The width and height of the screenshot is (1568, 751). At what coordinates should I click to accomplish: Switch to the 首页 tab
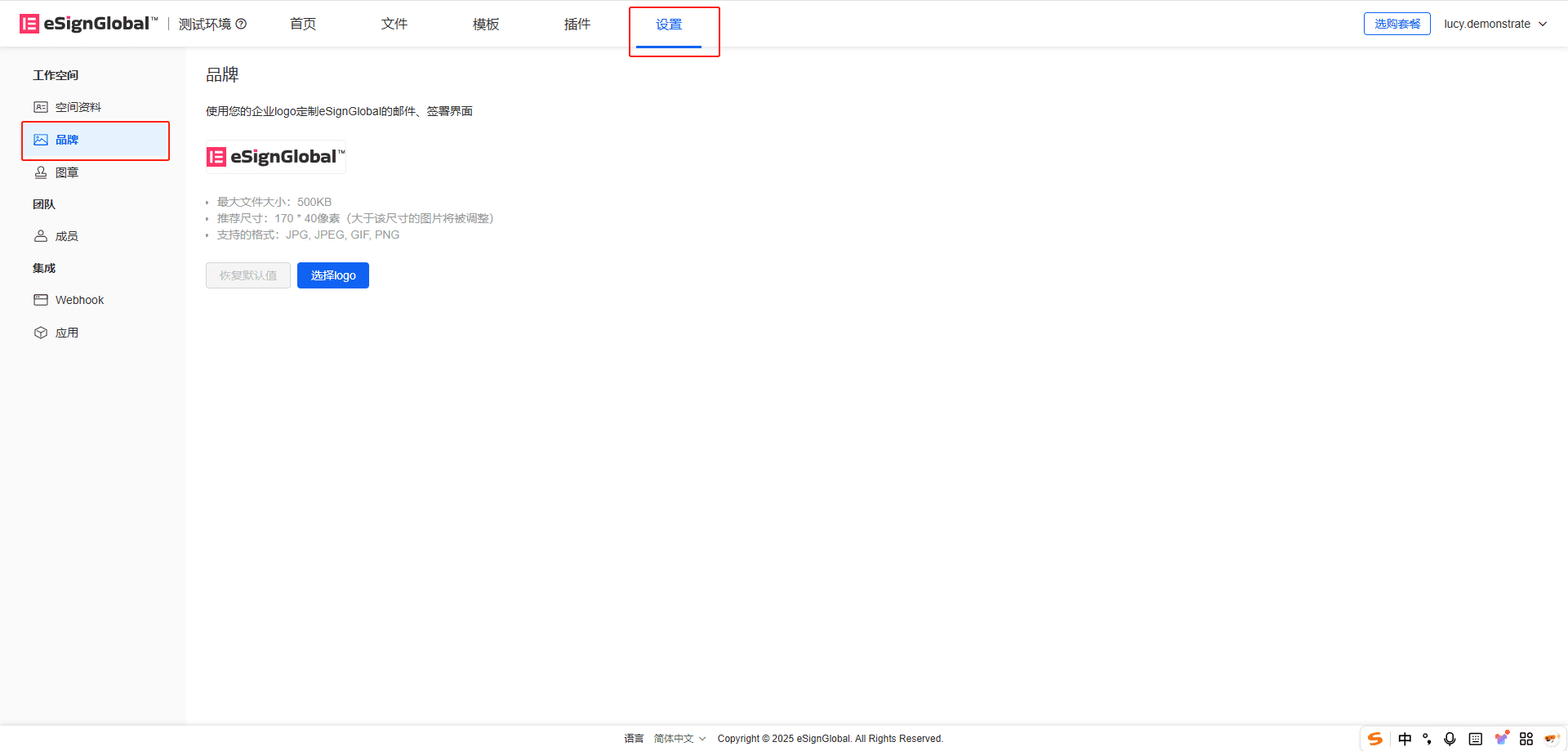tap(303, 25)
